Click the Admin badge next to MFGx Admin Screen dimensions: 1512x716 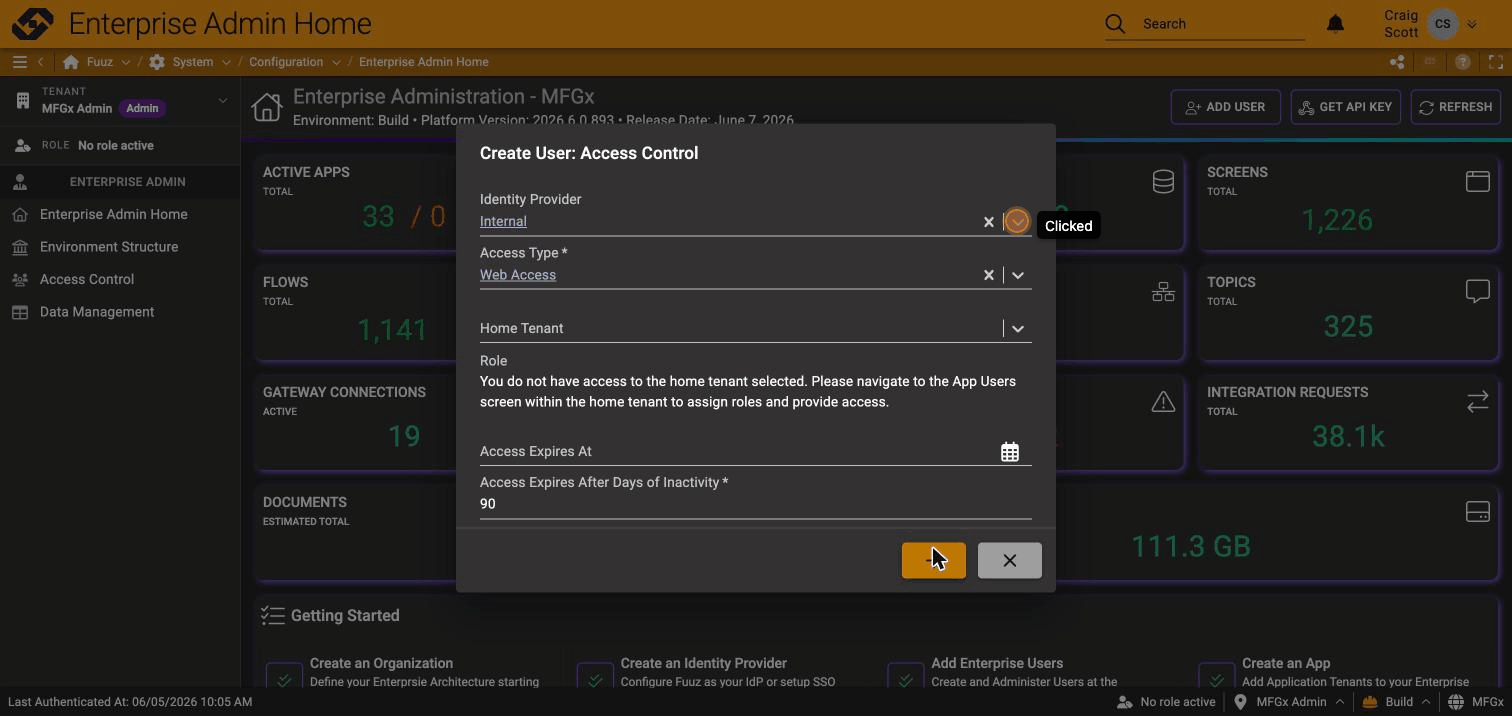(x=142, y=108)
